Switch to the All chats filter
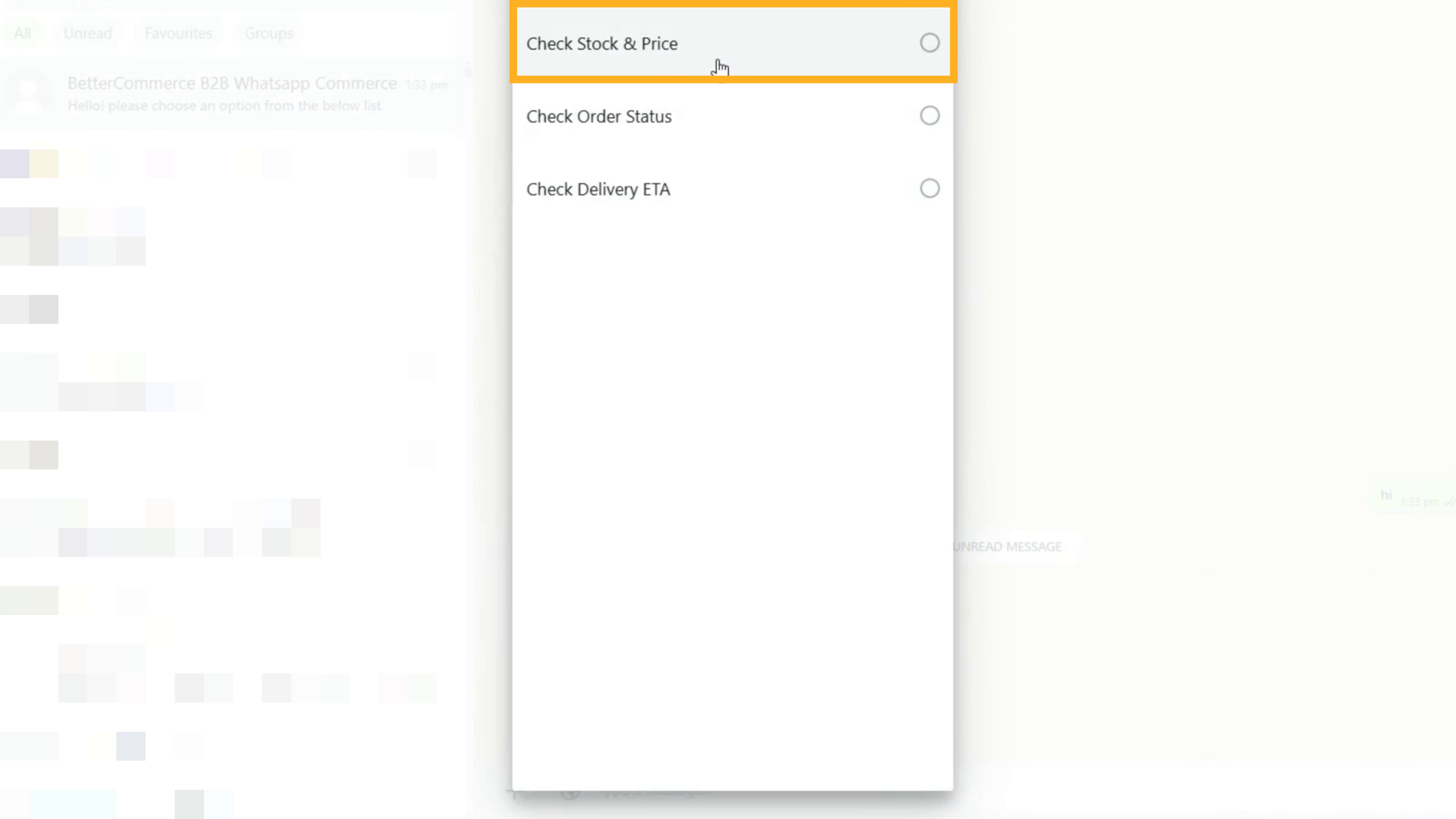Screen dimensions: 1456x819 pos(23,33)
